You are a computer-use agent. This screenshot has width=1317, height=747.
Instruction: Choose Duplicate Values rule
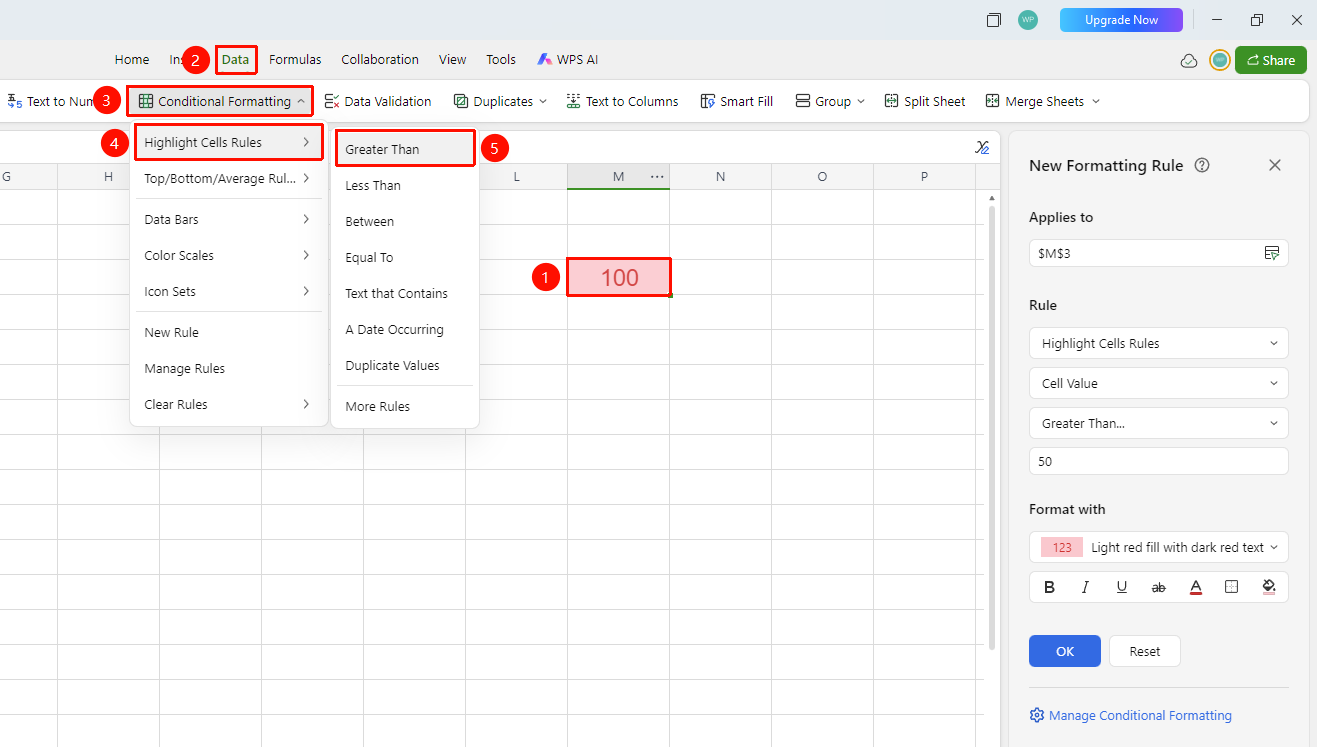(x=404, y=365)
